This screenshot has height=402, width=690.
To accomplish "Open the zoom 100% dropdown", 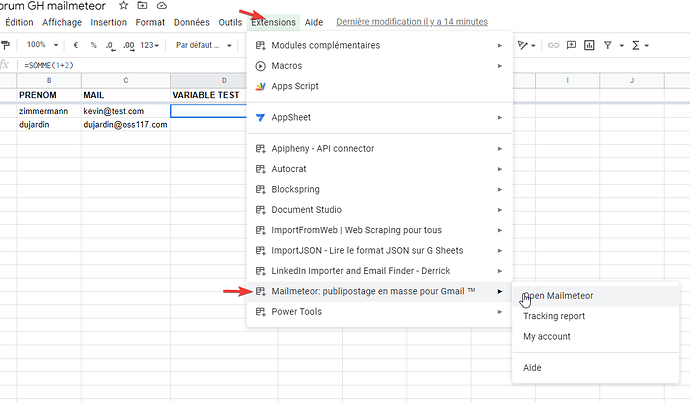I will [x=42, y=45].
